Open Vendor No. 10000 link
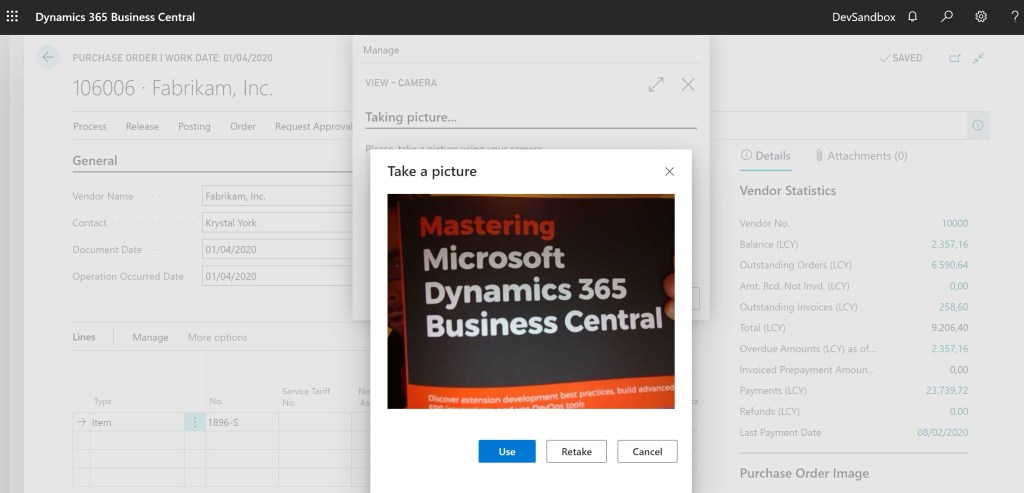The height and width of the screenshot is (493, 1024). click(954, 224)
